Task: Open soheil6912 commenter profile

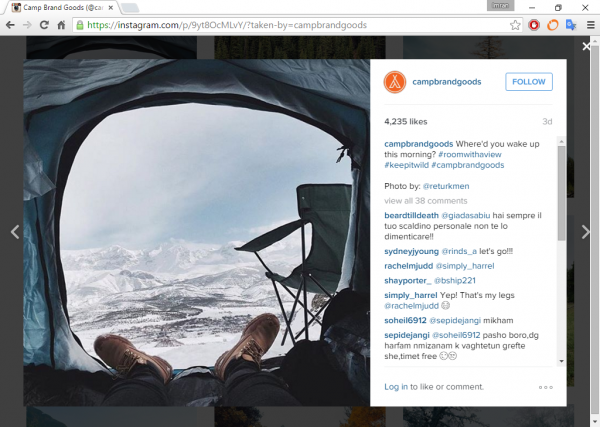Action: pos(405,321)
